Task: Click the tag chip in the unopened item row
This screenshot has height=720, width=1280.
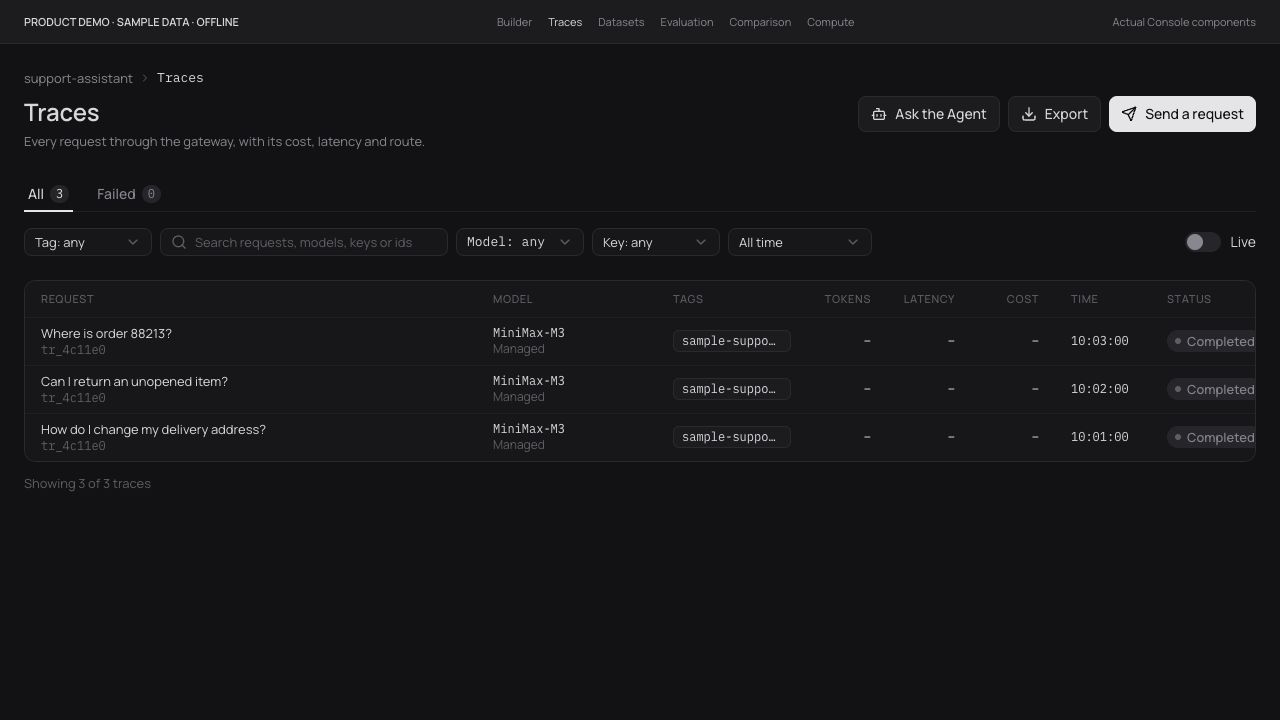Action: pos(732,389)
